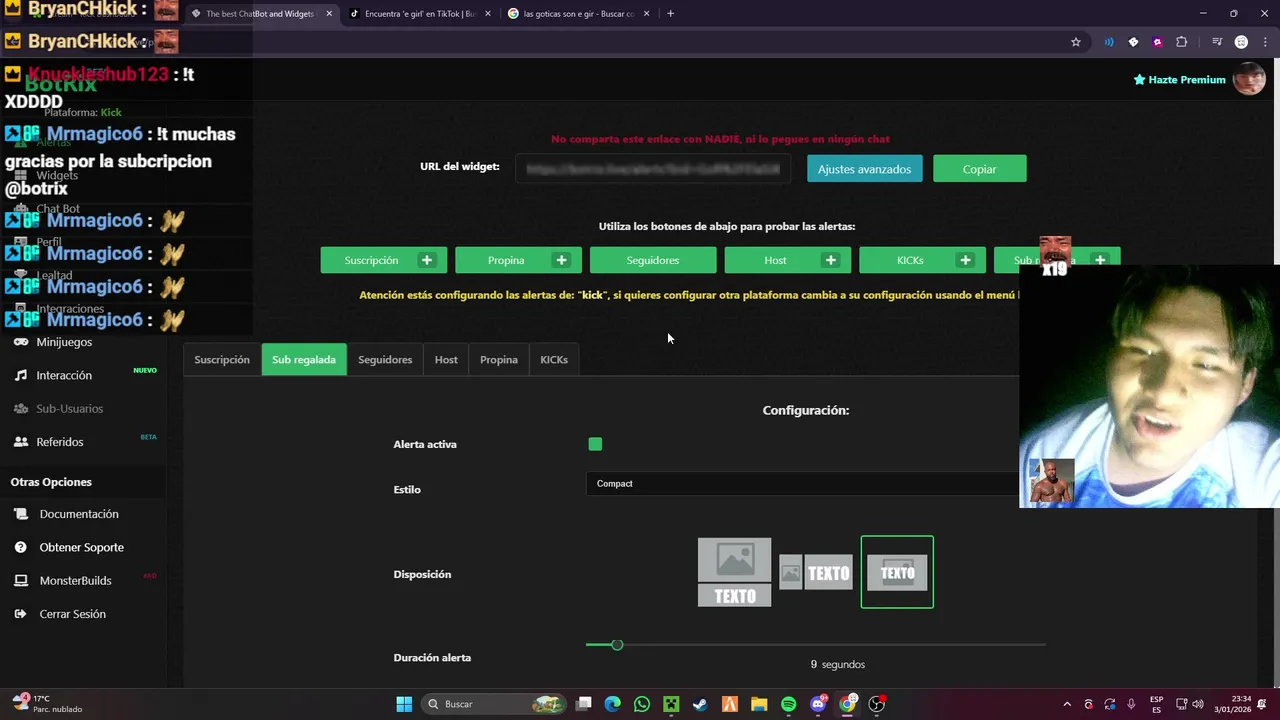Viewport: 1280px width, 720px height.
Task: Switch to the Suscripción alert tab
Action: coord(222,360)
